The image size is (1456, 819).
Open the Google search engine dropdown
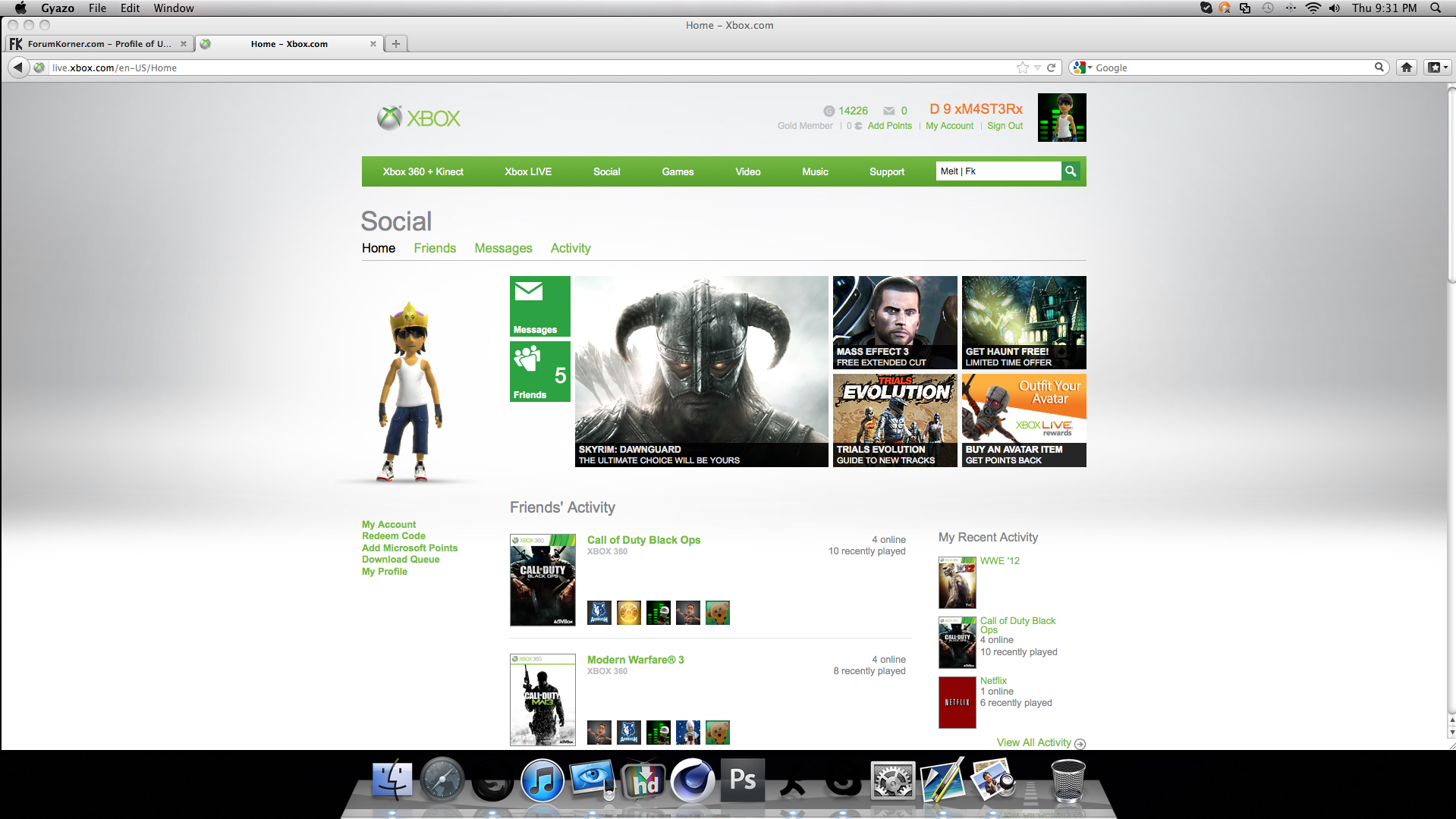tap(1083, 67)
